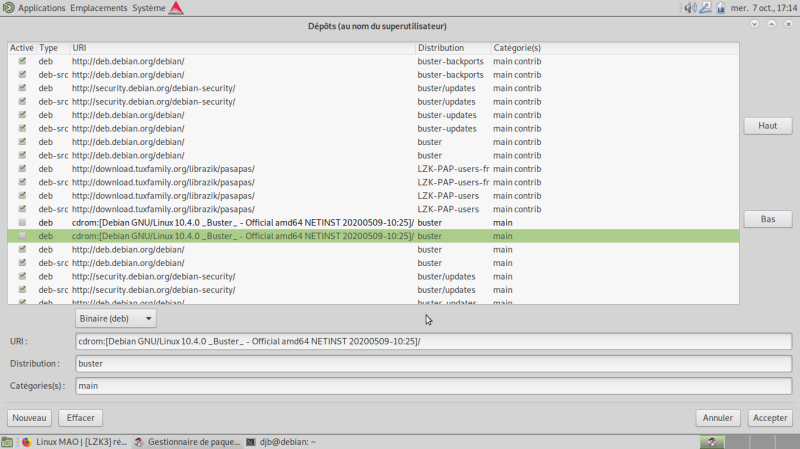Open the Applications menu
The image size is (800, 449).
click(41, 8)
